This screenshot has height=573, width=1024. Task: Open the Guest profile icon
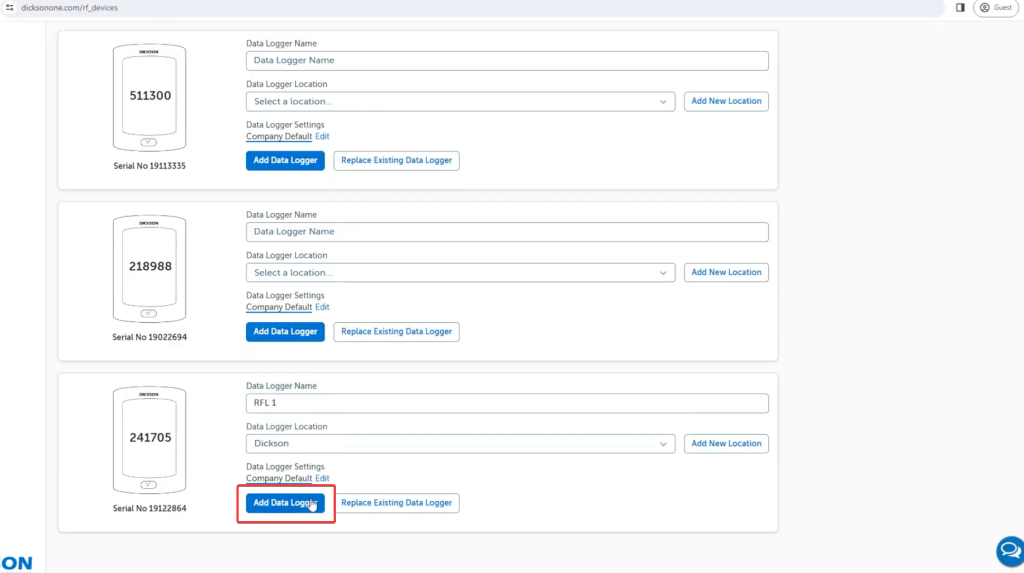click(x=996, y=7)
